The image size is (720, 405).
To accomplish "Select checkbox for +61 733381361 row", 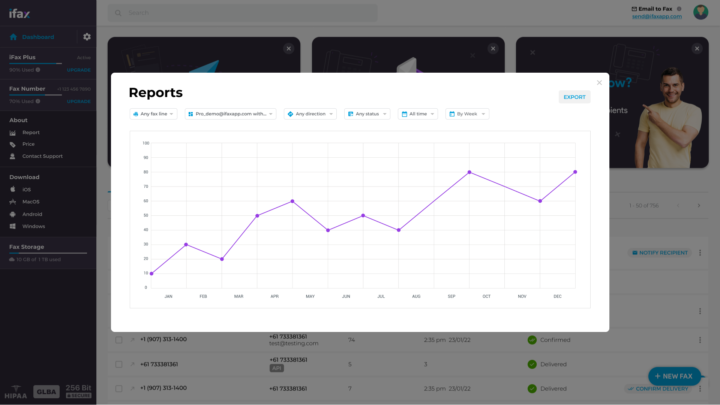I will (118, 364).
